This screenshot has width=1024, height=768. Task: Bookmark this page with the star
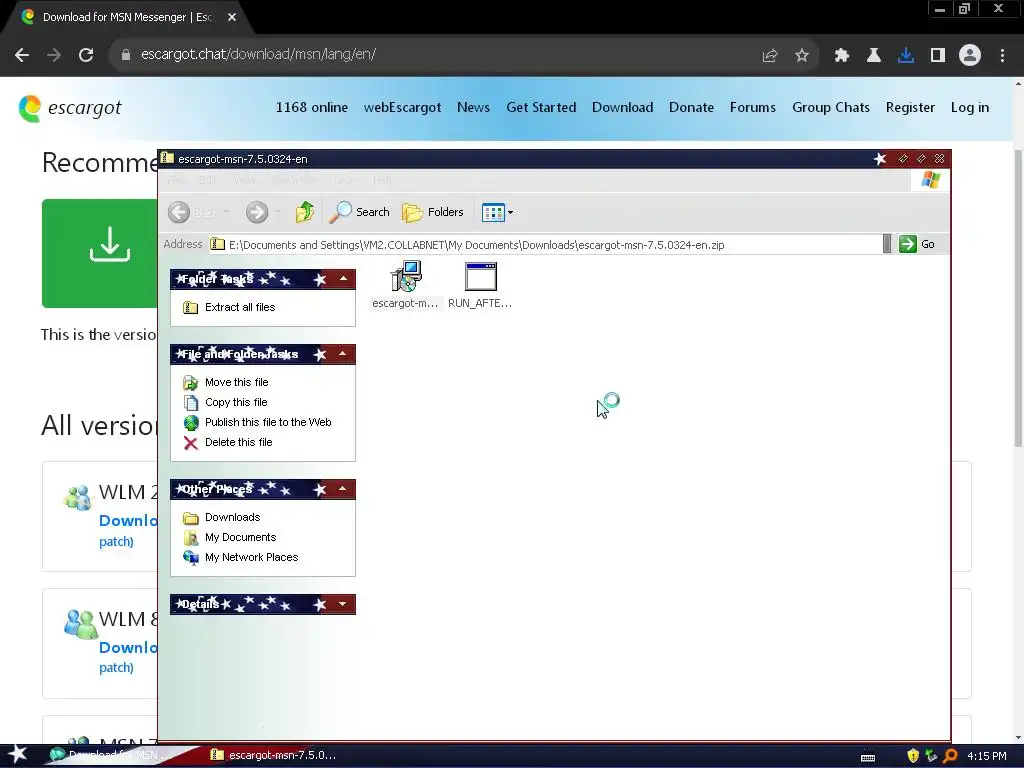click(x=802, y=56)
